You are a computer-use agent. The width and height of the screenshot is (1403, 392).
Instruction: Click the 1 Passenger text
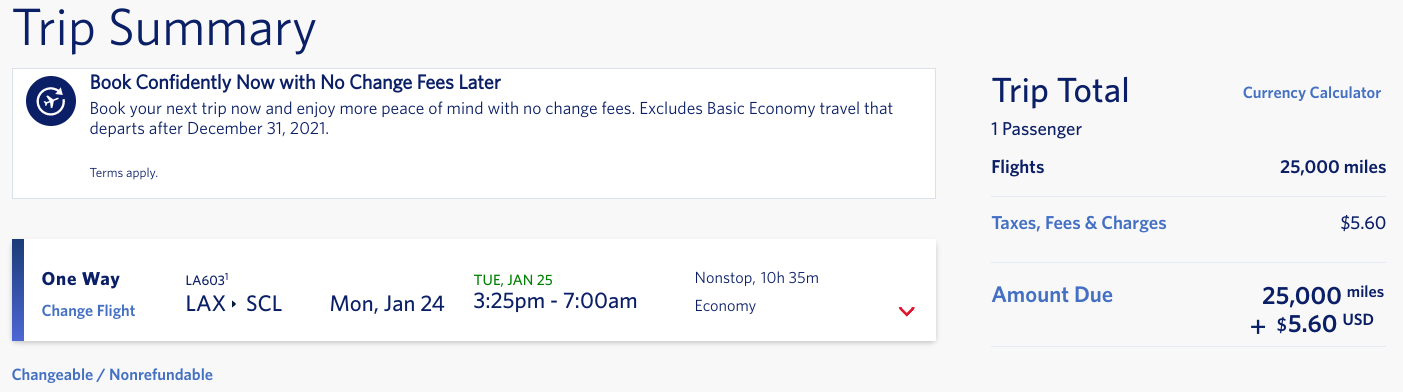[x=1036, y=129]
